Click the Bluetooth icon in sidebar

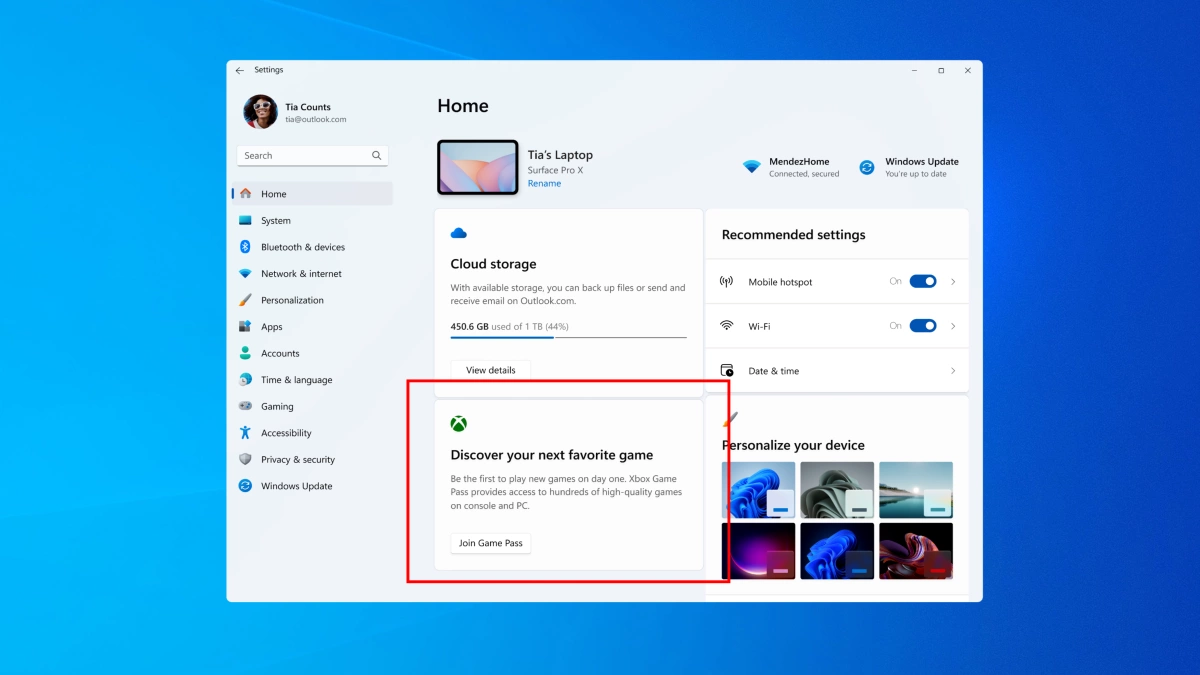[245, 247]
